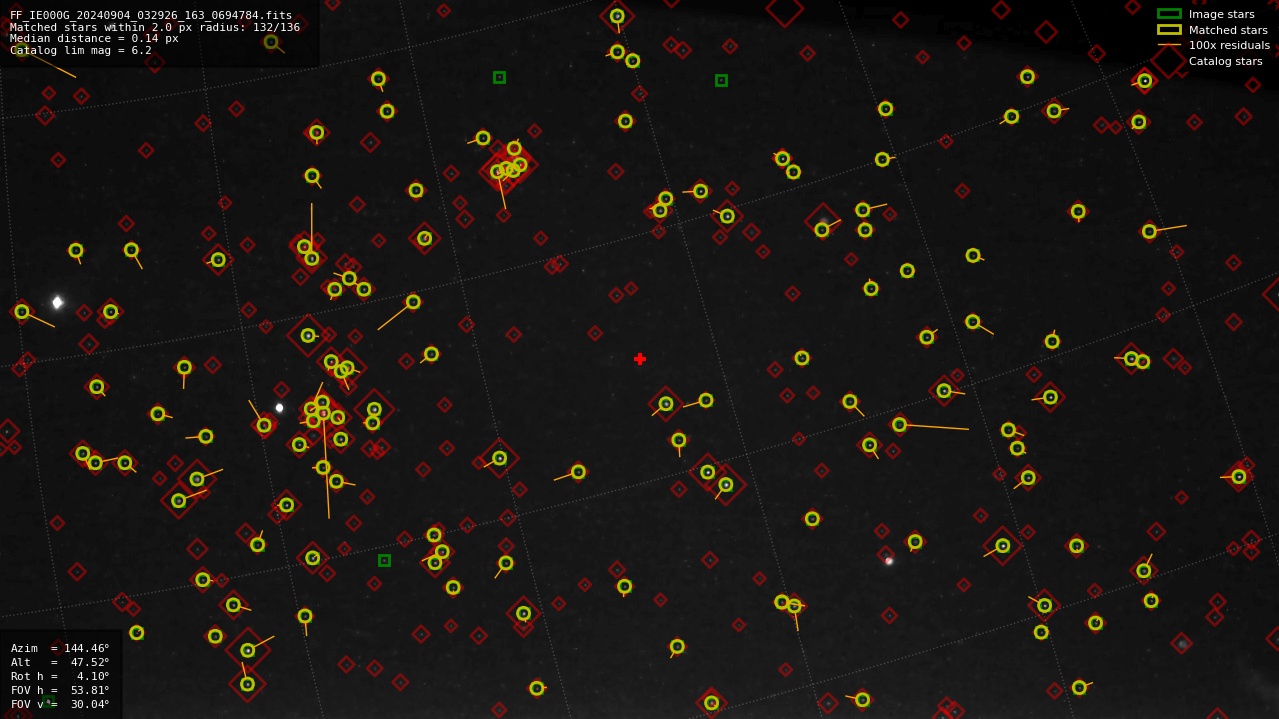
Task: Click the brightest white star at far left
Action: click(x=57, y=302)
